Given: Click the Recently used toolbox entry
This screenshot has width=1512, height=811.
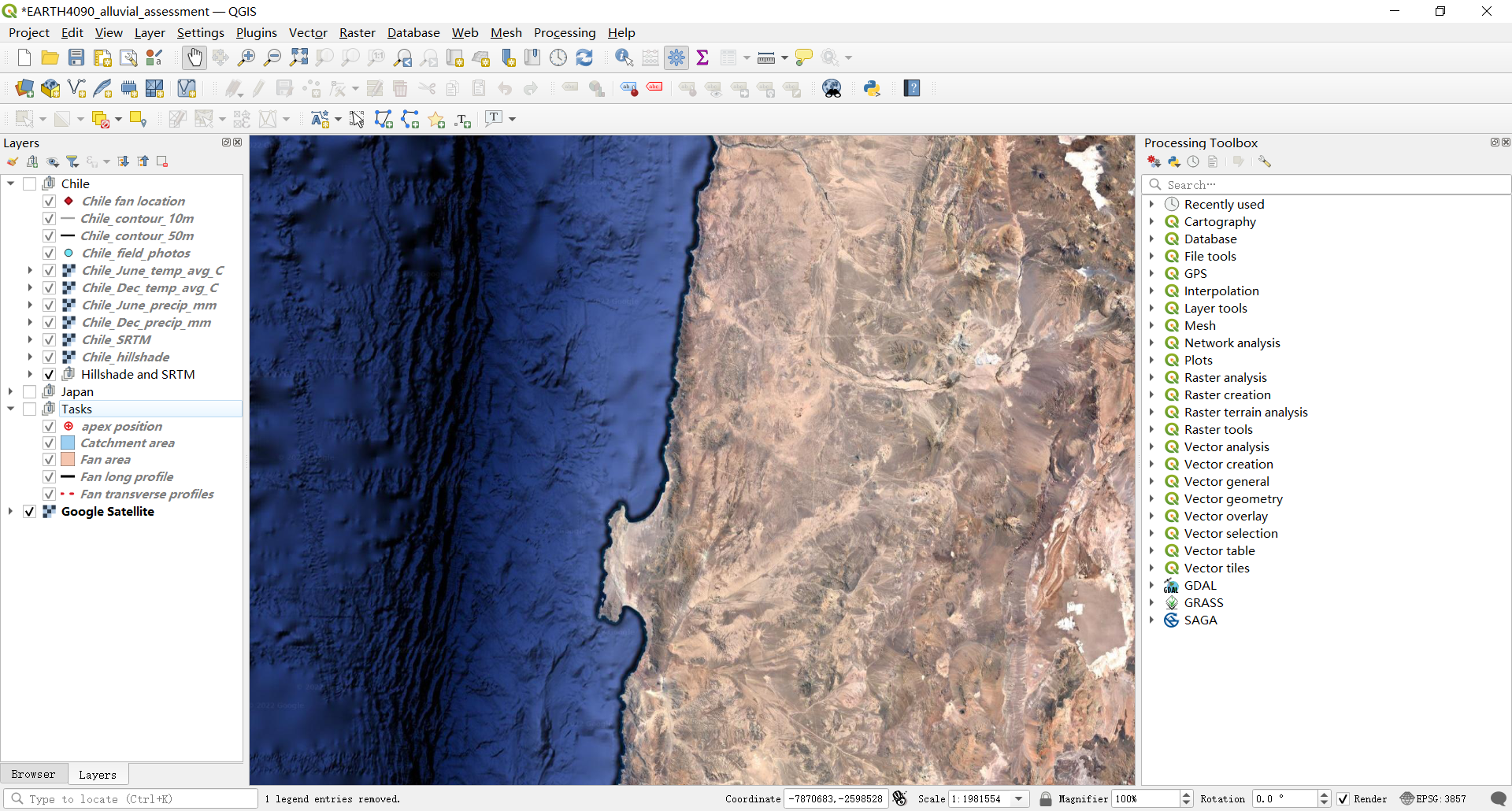Looking at the screenshot, I should coord(1224,204).
